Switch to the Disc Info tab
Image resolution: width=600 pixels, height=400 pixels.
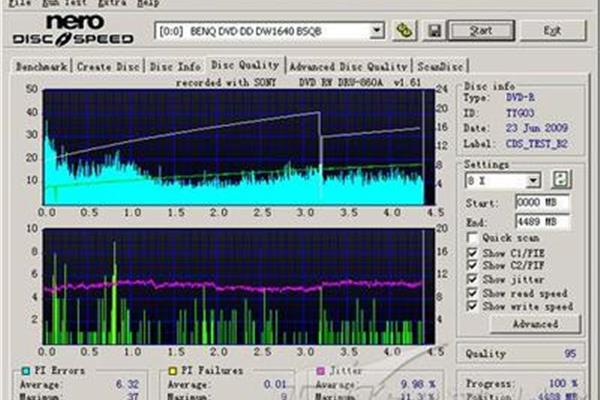(175, 67)
